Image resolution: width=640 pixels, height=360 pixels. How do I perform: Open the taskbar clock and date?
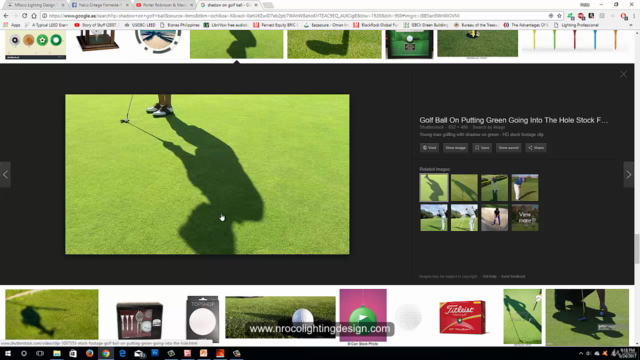click(629, 353)
